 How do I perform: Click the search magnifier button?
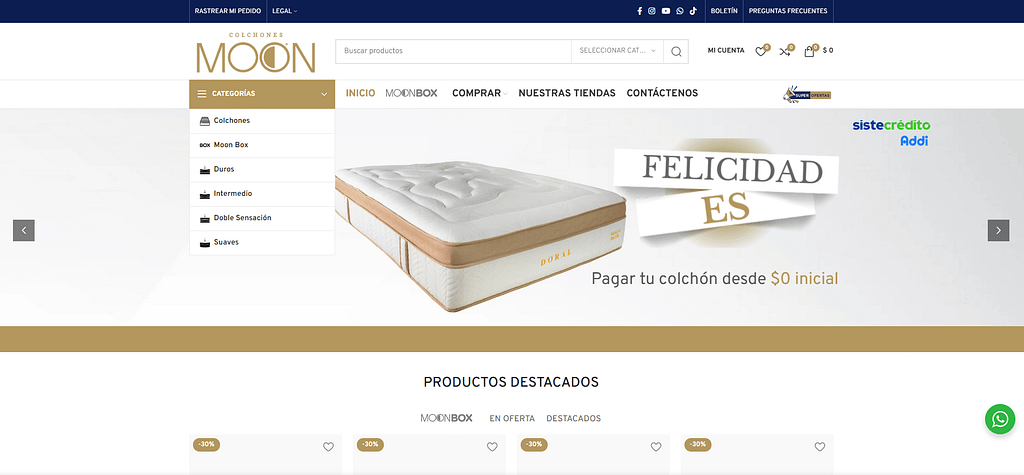676,51
